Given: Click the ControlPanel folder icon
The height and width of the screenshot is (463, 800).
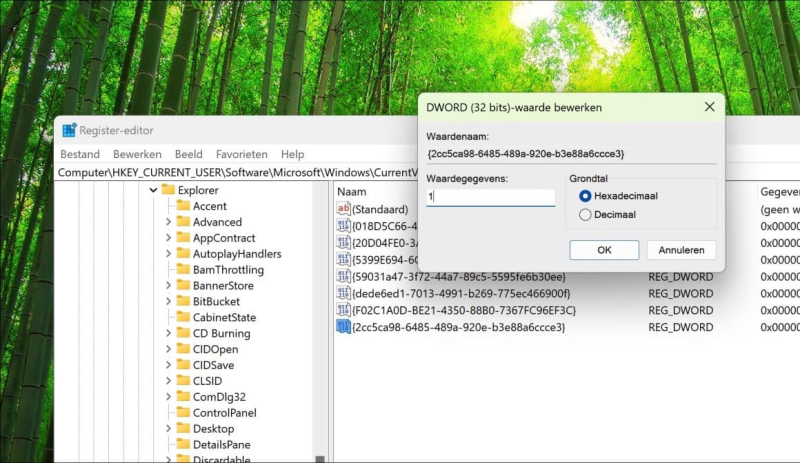Looking at the screenshot, I should (183, 413).
